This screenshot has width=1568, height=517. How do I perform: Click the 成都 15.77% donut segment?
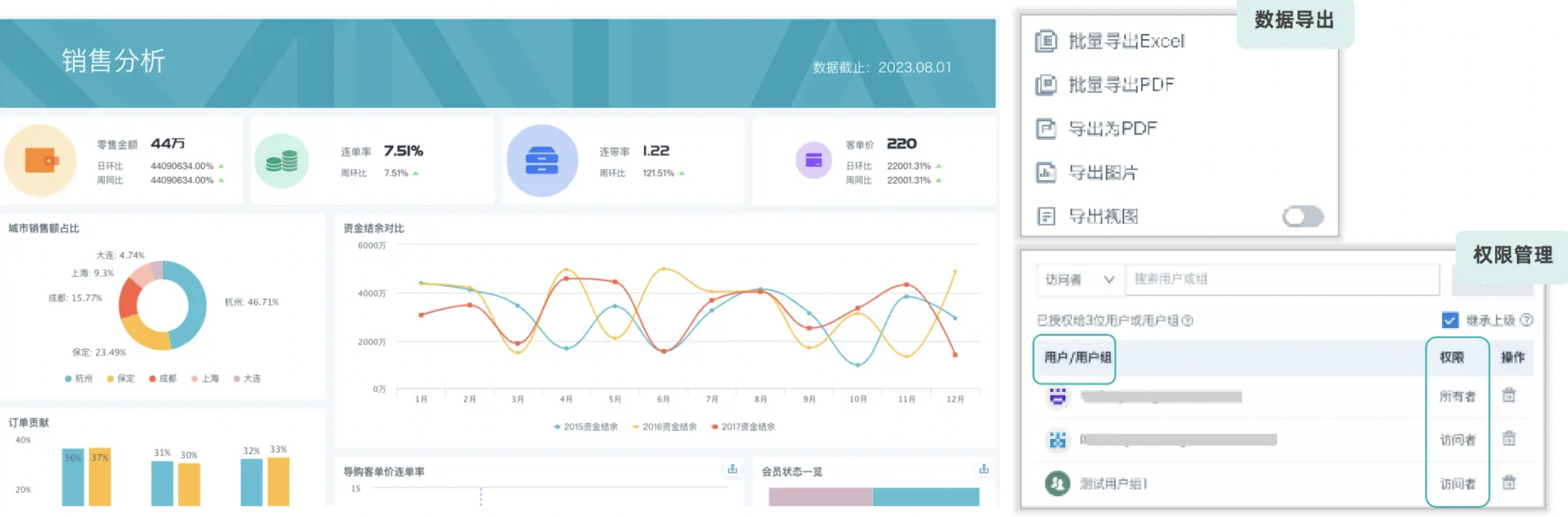[x=128, y=298]
